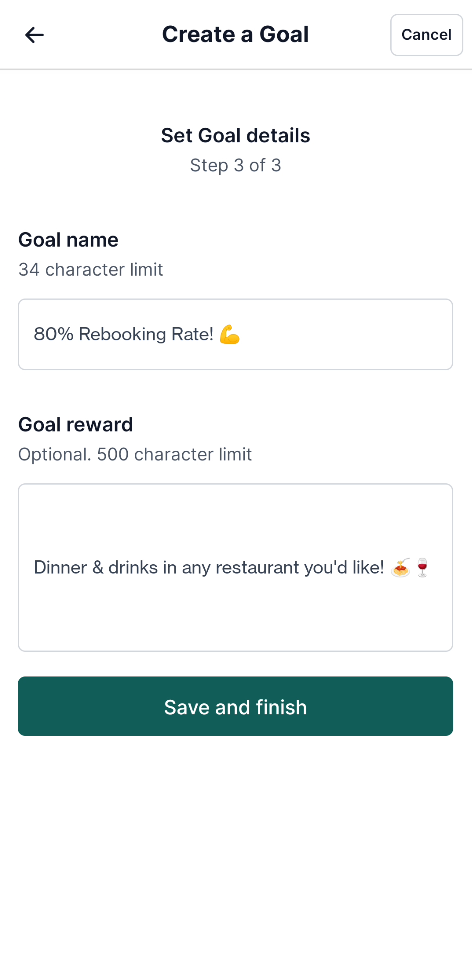Go back using the left arrow icon
472x964 pixels.
(34, 35)
